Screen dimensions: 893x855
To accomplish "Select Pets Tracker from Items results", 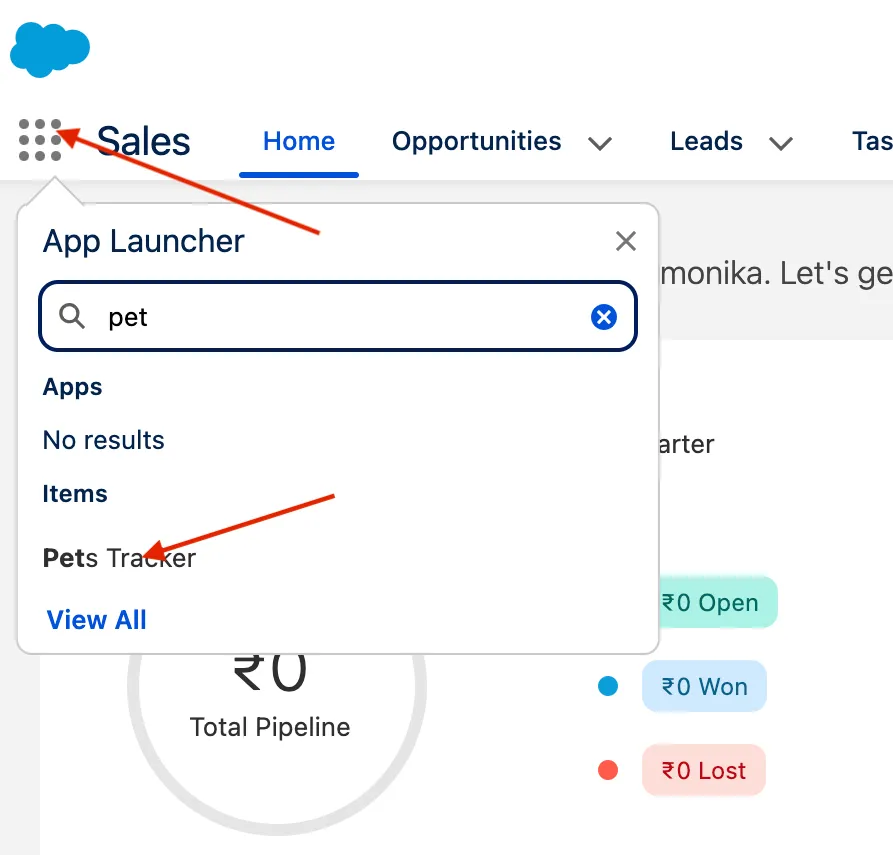I will (120, 558).
